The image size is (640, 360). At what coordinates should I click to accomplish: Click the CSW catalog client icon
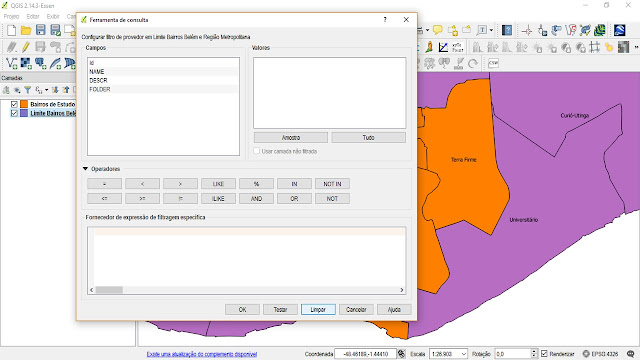click(x=493, y=63)
